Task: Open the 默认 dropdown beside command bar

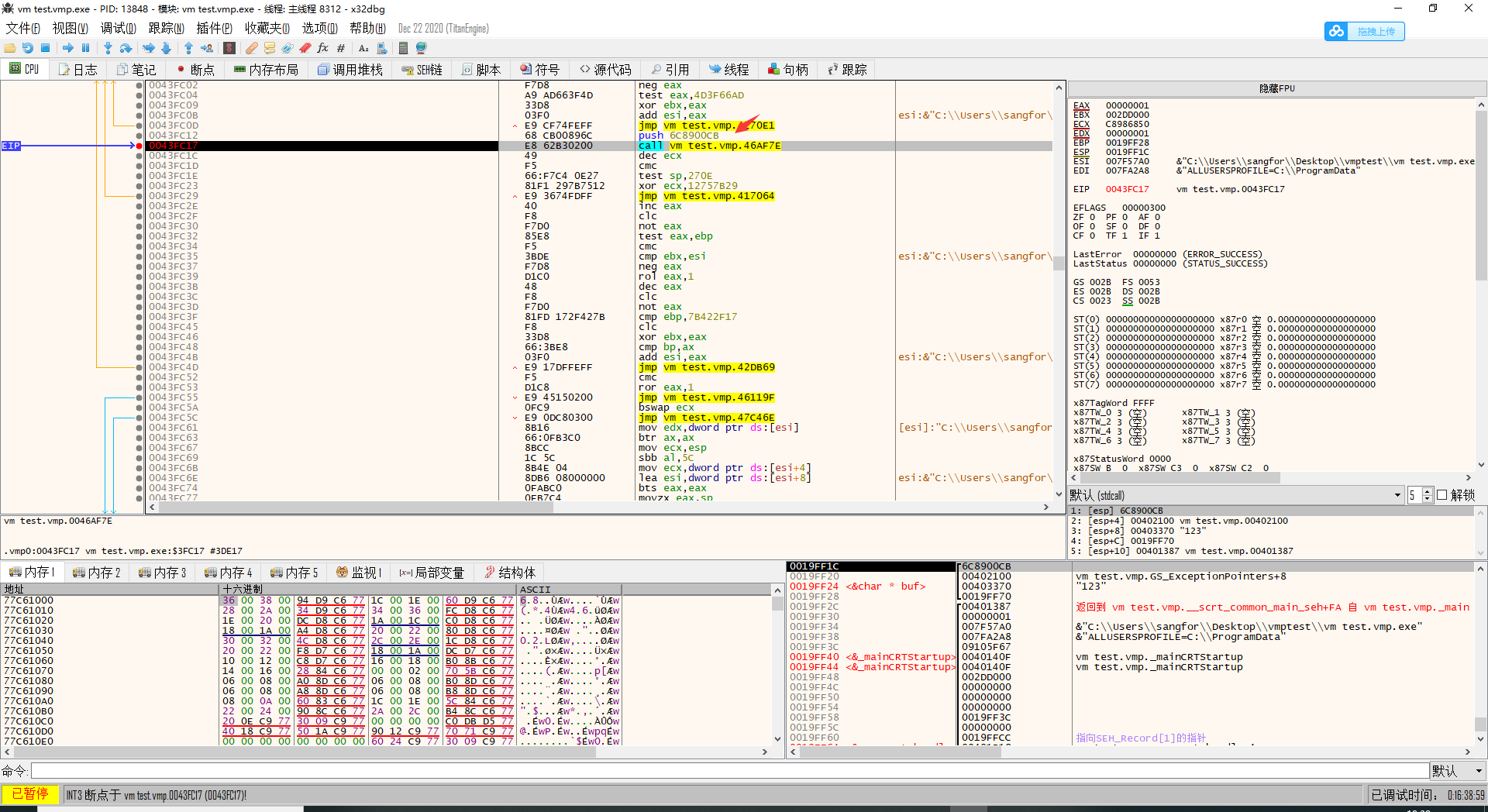Action: [x=1458, y=771]
